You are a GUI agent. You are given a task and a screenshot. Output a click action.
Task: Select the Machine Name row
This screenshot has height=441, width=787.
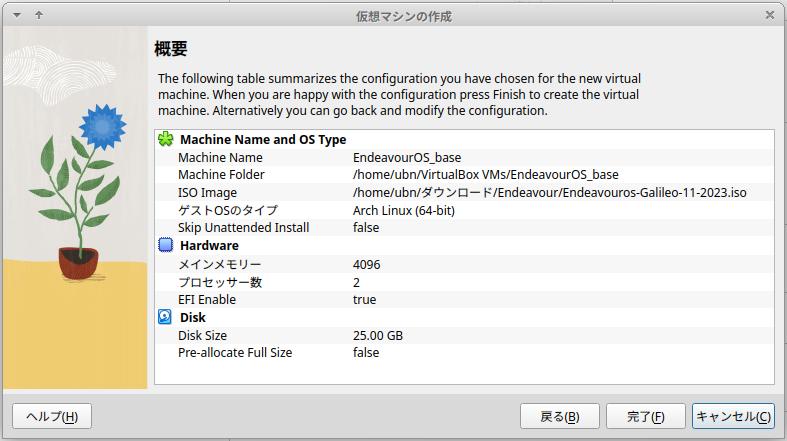point(220,158)
